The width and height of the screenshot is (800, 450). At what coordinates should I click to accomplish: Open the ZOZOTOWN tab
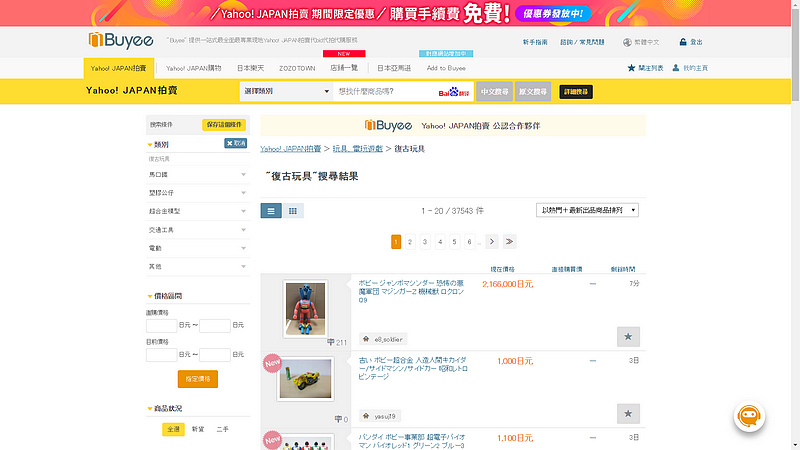coord(297,68)
